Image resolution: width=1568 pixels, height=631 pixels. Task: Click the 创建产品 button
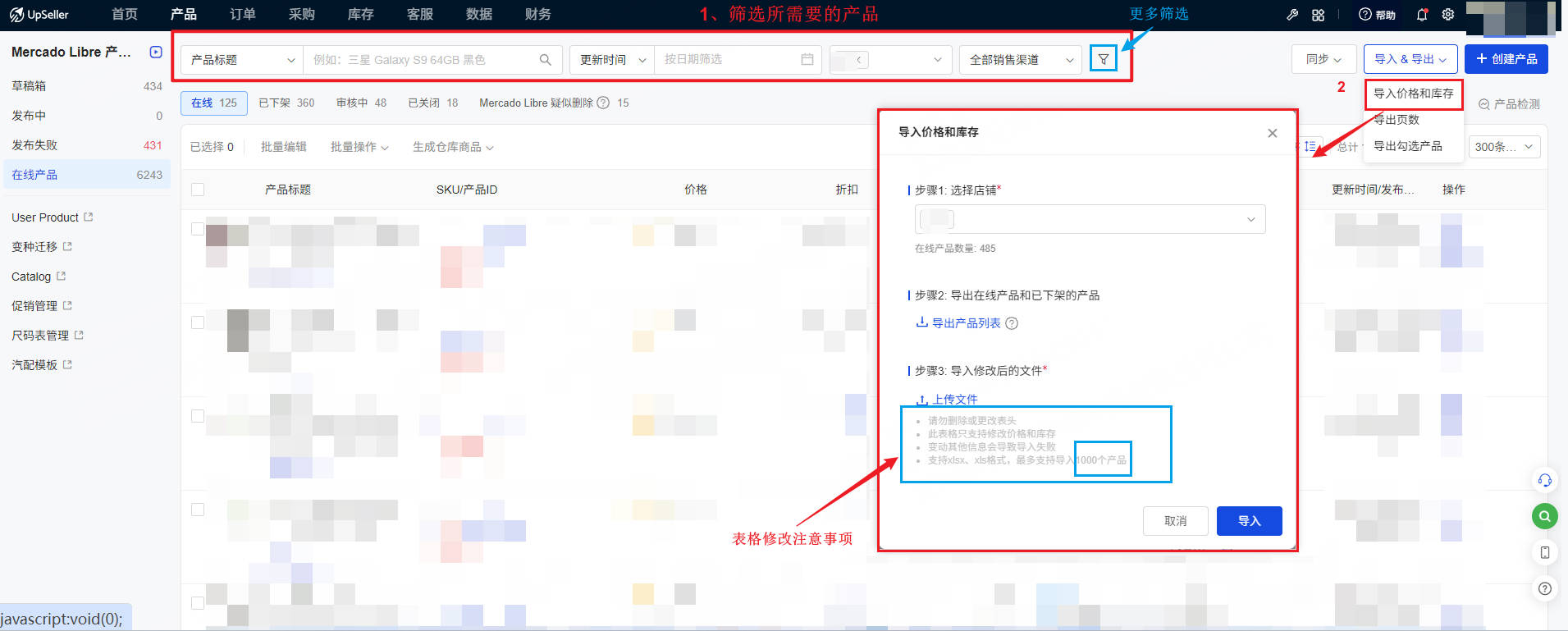1506,59
